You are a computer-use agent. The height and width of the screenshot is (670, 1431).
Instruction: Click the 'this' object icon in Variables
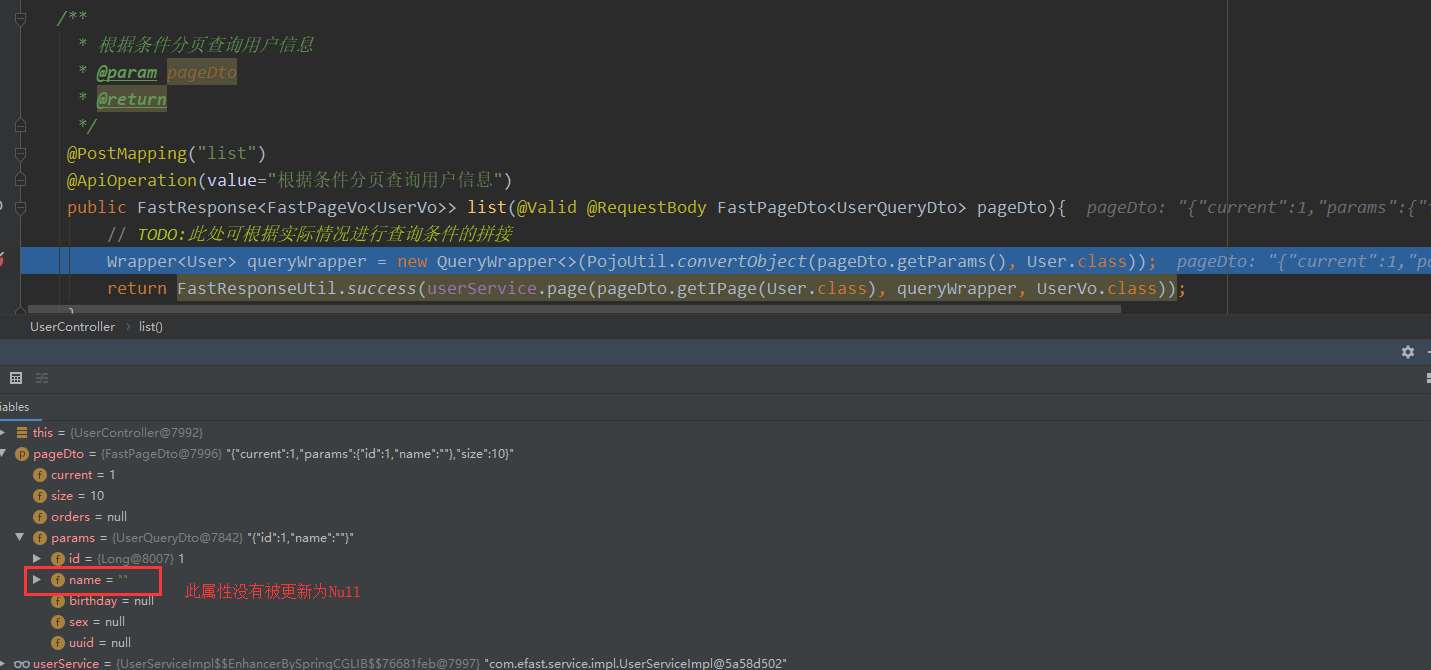pos(22,433)
